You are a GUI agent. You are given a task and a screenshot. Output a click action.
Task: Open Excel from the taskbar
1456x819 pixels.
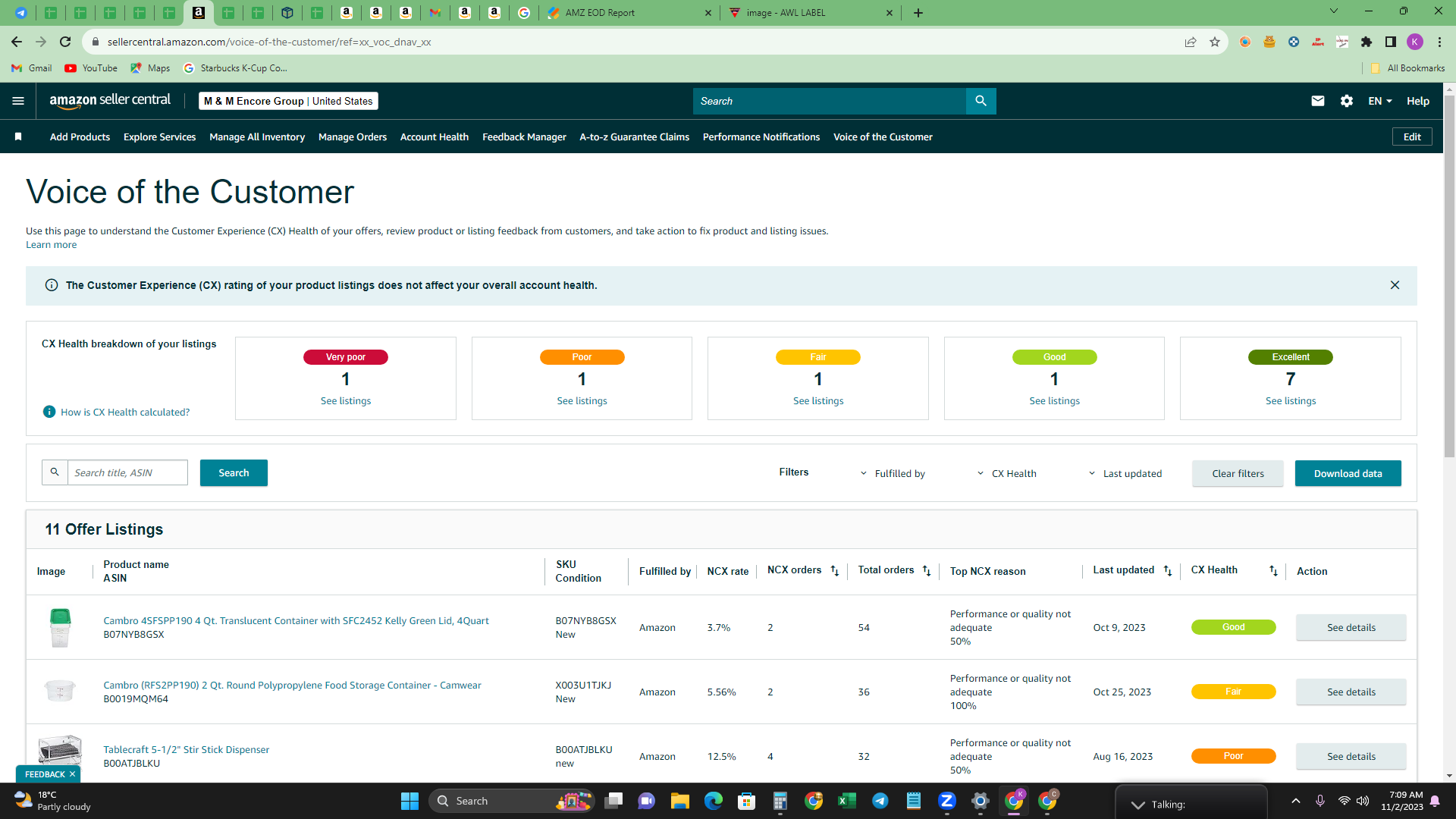click(846, 801)
